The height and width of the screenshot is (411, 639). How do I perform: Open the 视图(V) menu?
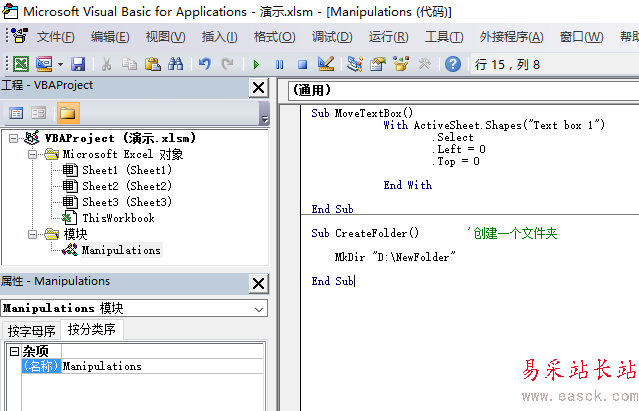pos(165,37)
